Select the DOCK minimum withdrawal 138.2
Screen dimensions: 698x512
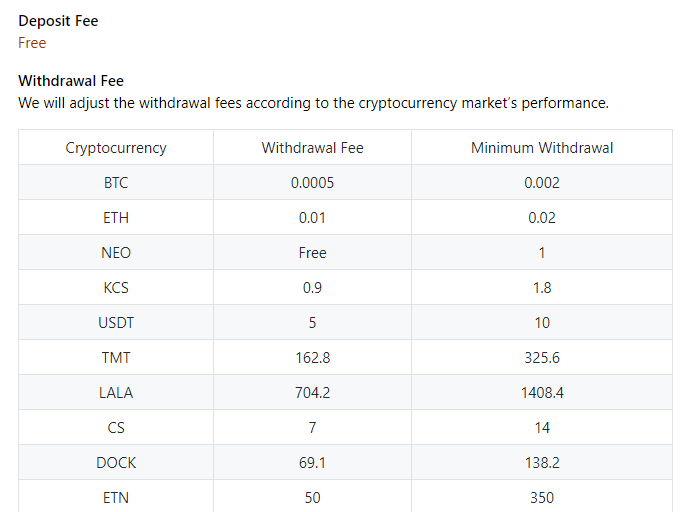542,463
